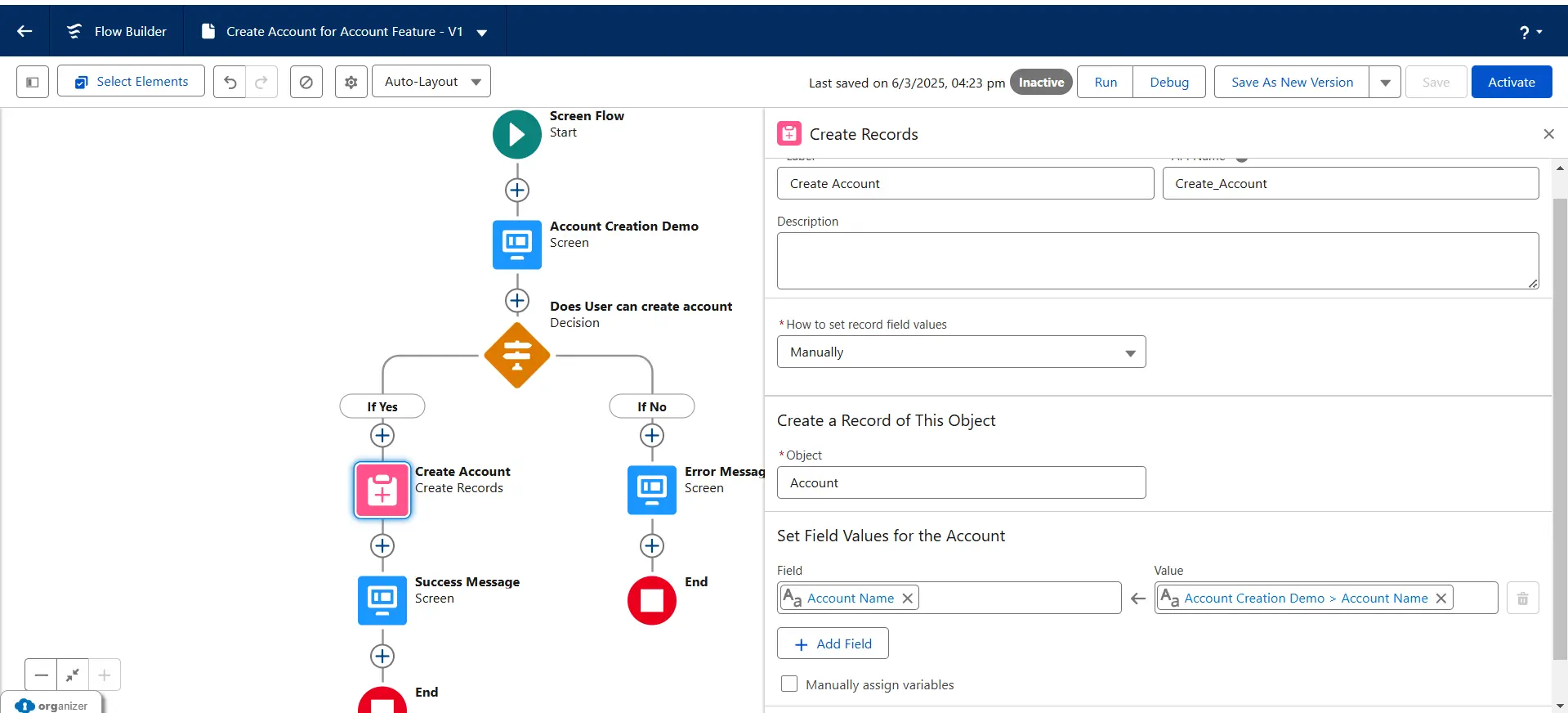Zoom out the canvas
The height and width of the screenshot is (713, 1568).
[x=41, y=675]
